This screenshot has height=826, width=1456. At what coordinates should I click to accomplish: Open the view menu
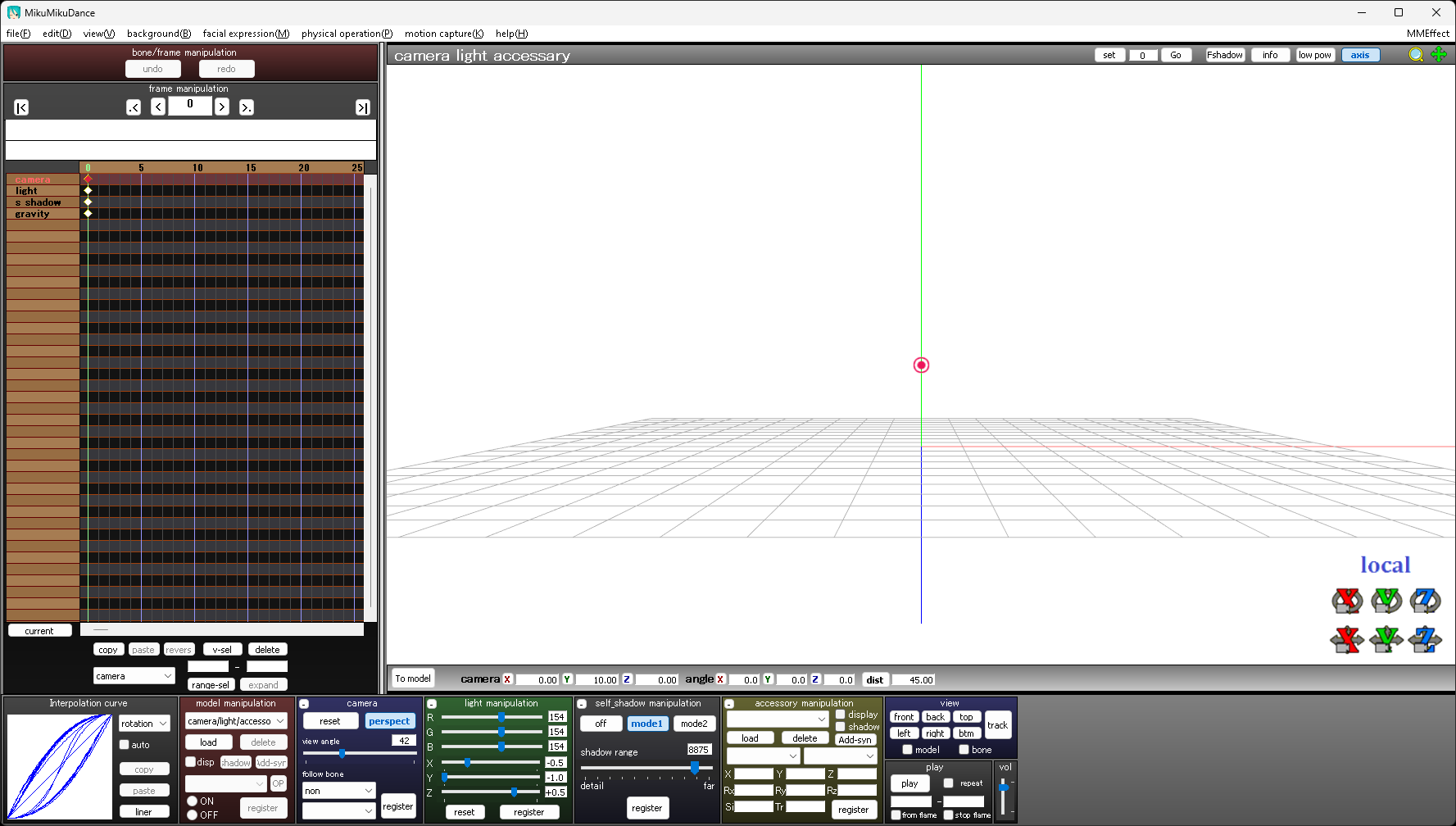point(98,34)
